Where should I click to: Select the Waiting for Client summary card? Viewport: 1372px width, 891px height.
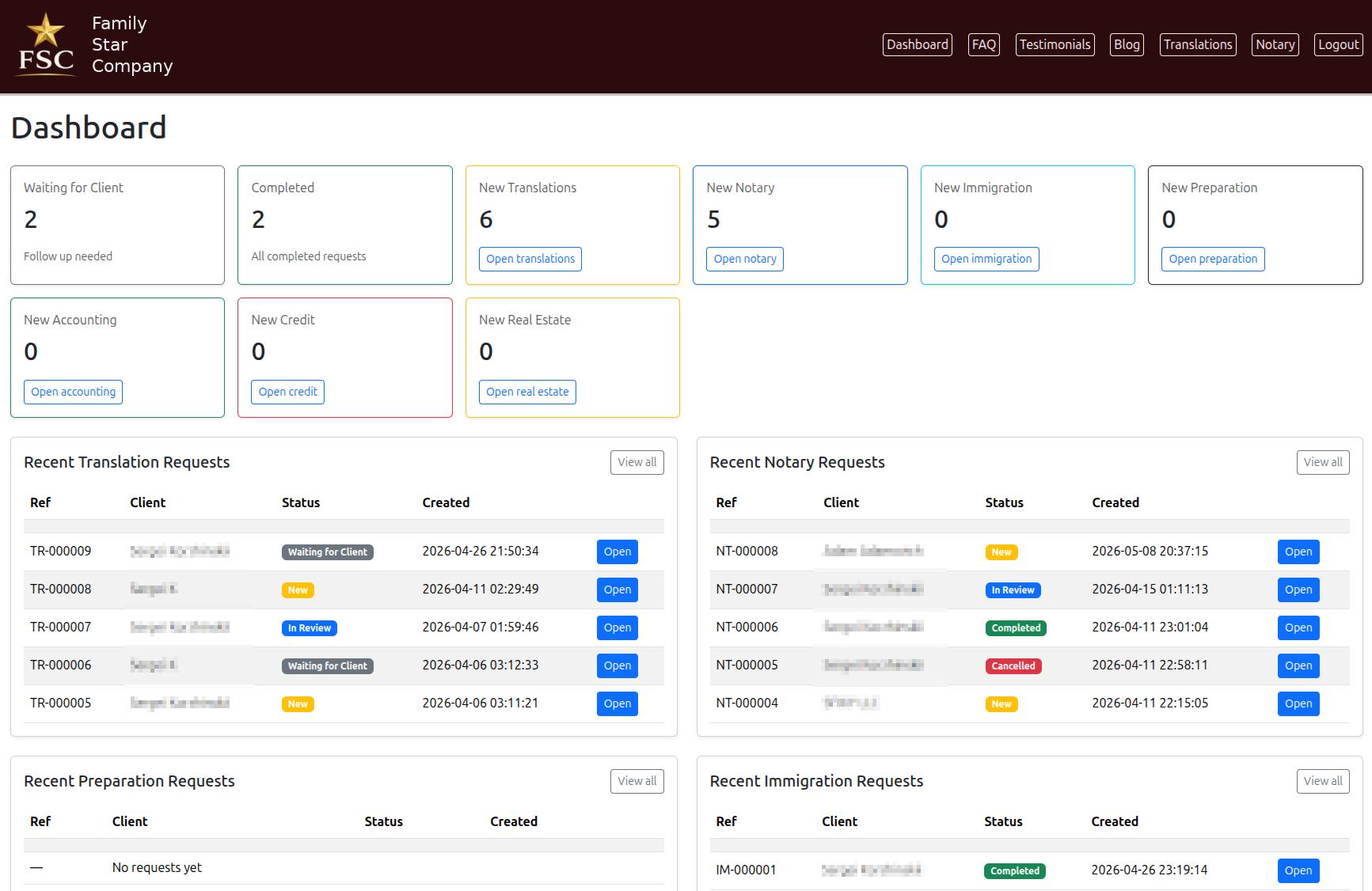point(117,225)
